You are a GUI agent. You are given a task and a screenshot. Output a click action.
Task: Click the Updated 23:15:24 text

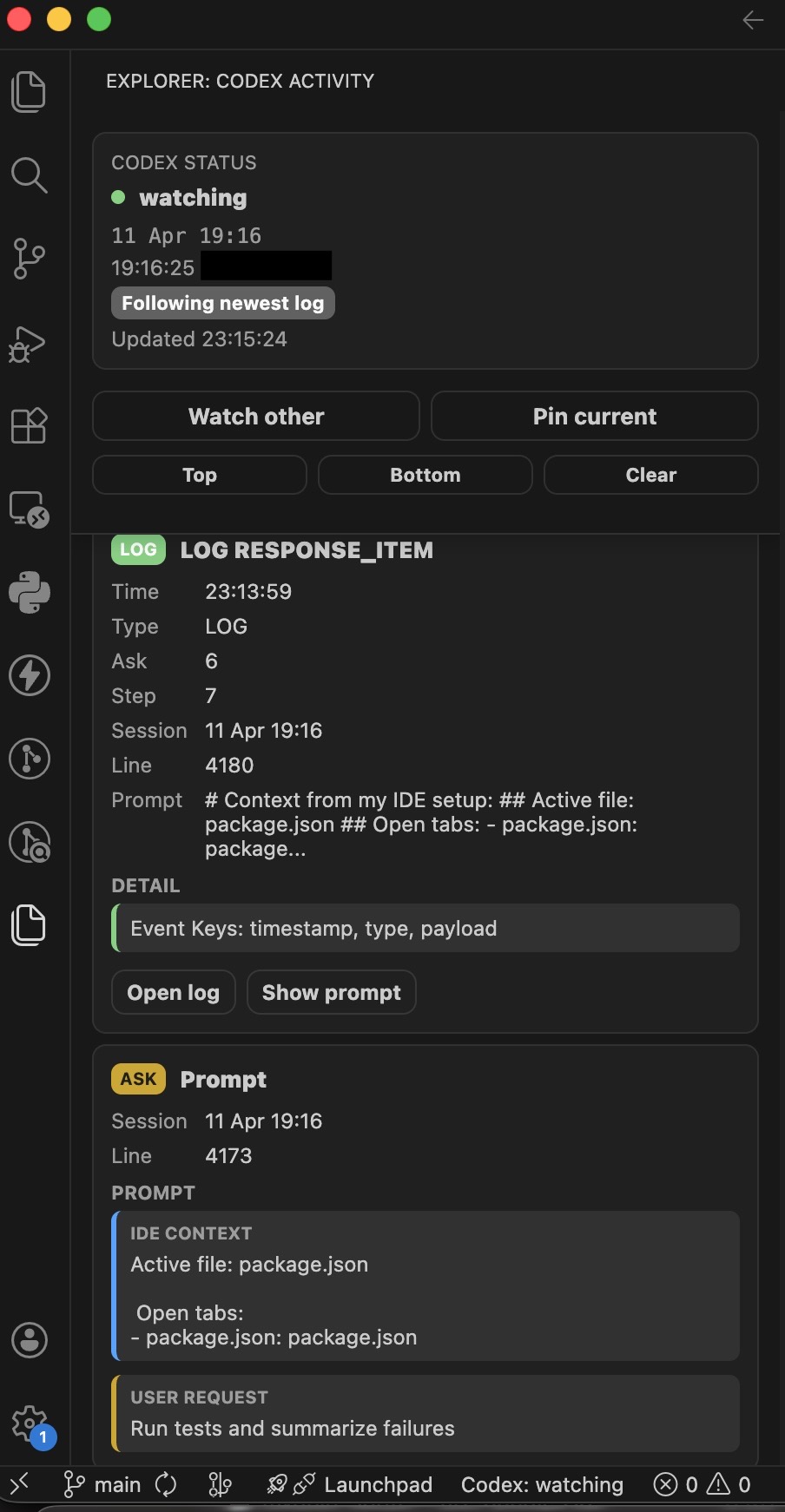coord(199,339)
